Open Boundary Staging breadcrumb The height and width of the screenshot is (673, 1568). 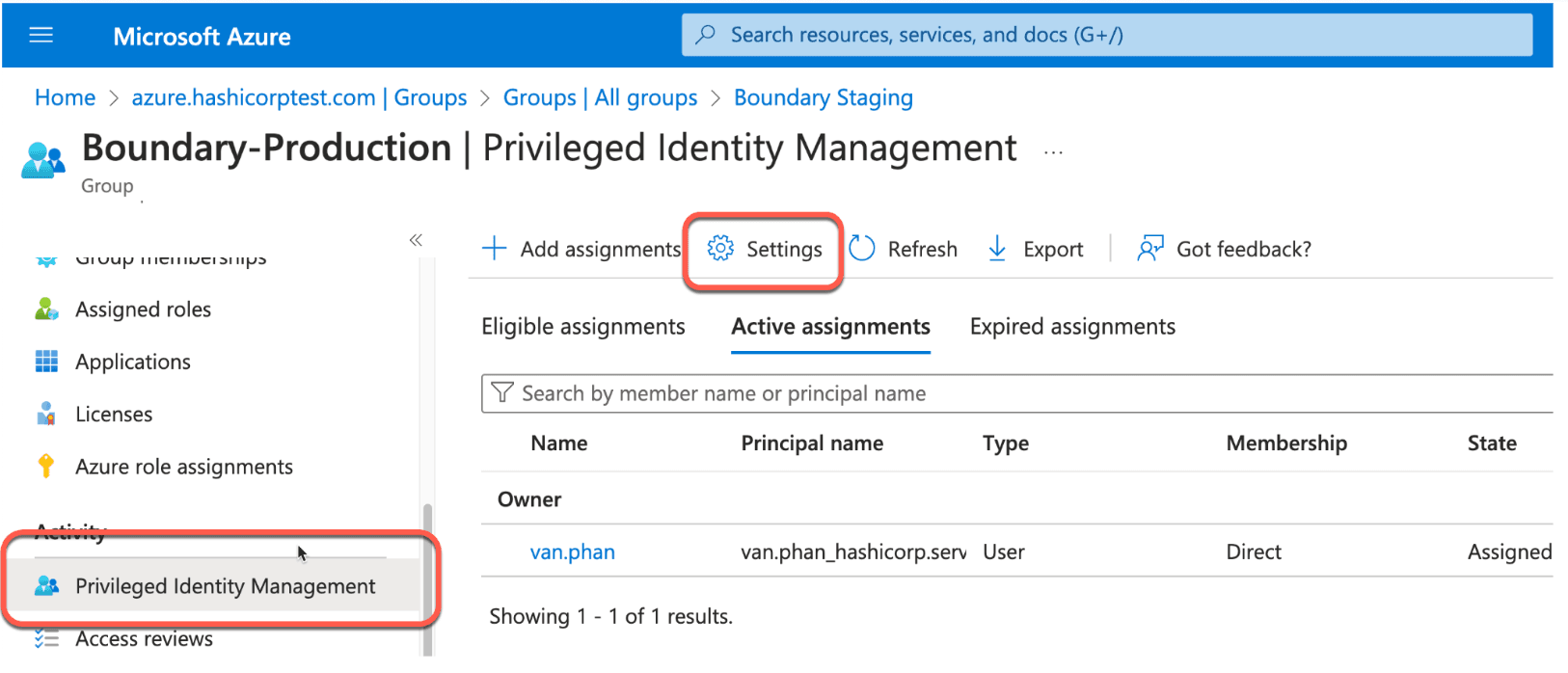pos(824,97)
